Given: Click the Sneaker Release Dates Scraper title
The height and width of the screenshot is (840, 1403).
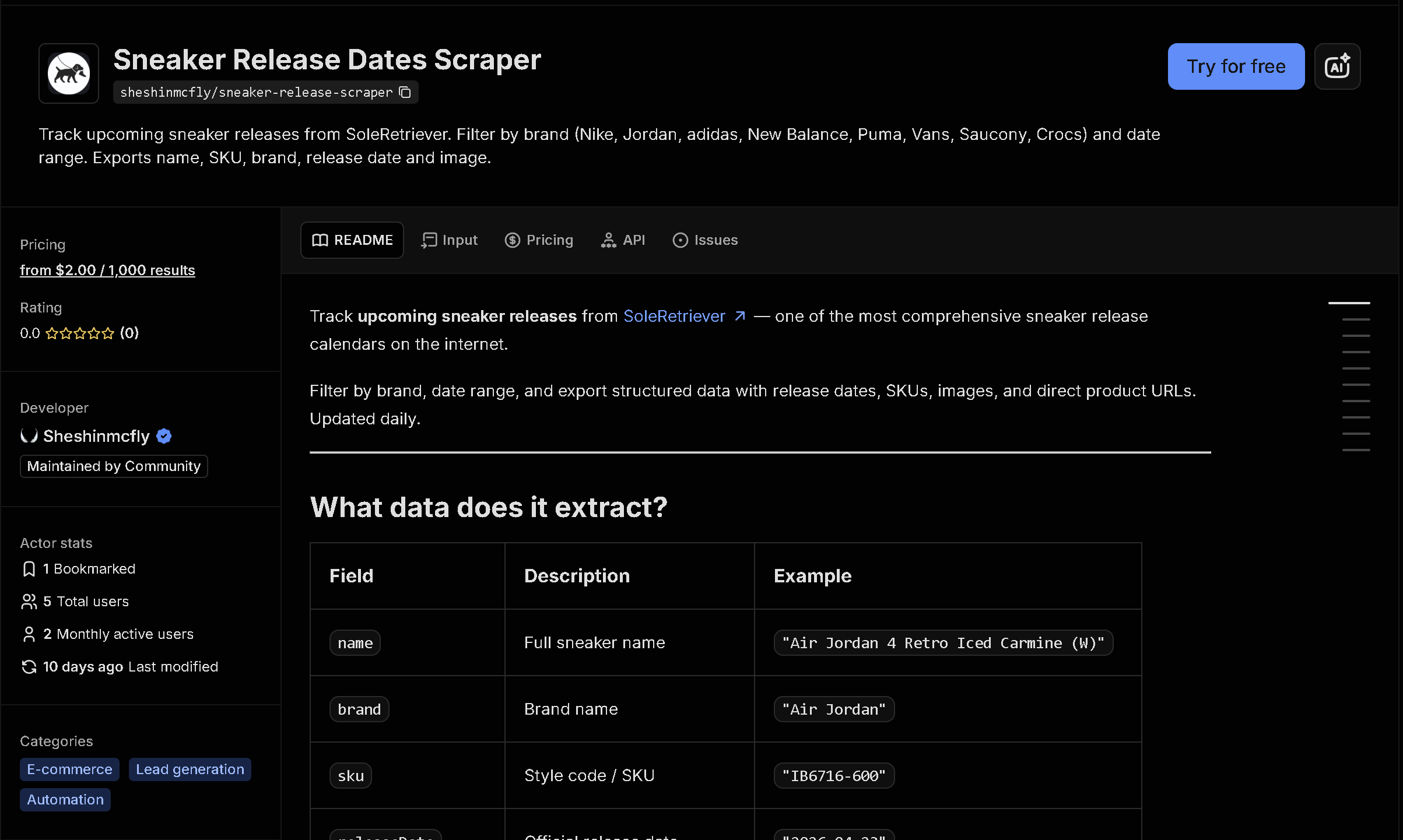Looking at the screenshot, I should [327, 59].
